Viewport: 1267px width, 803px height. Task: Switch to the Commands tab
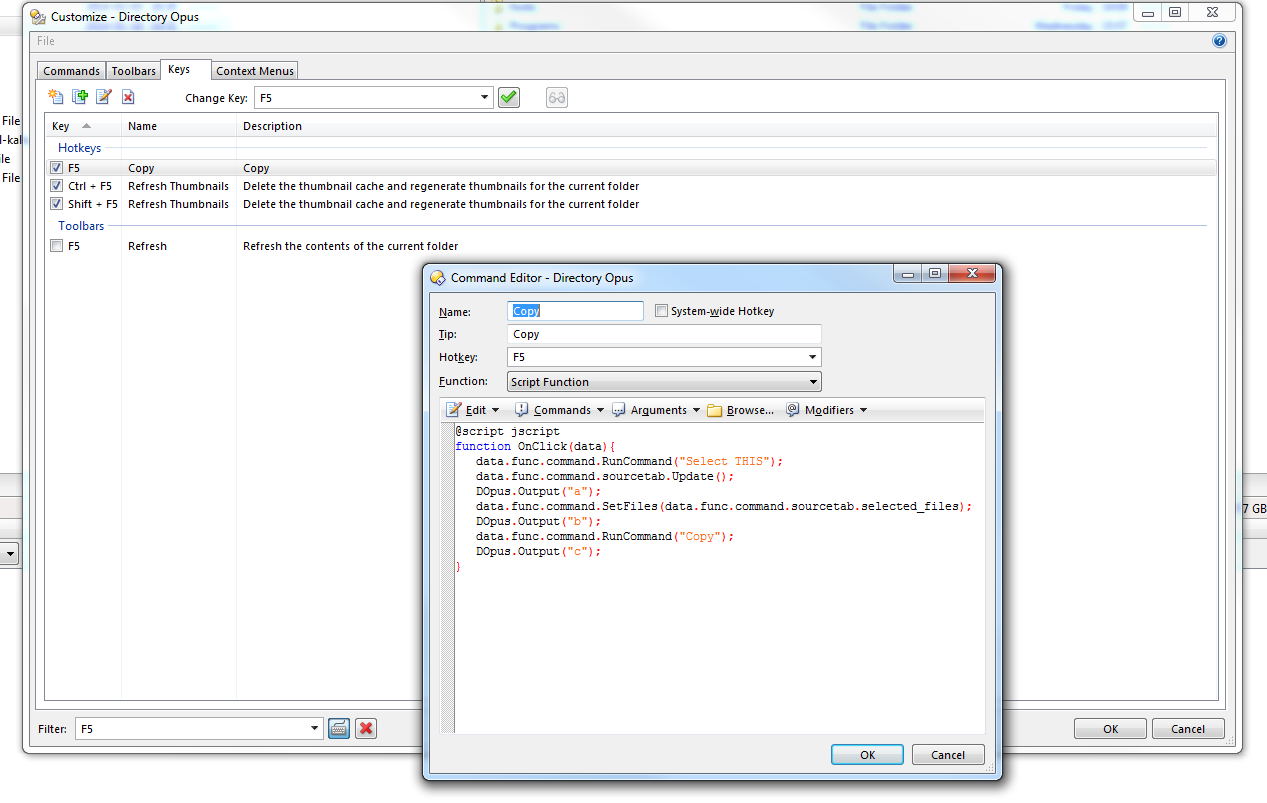coord(72,71)
